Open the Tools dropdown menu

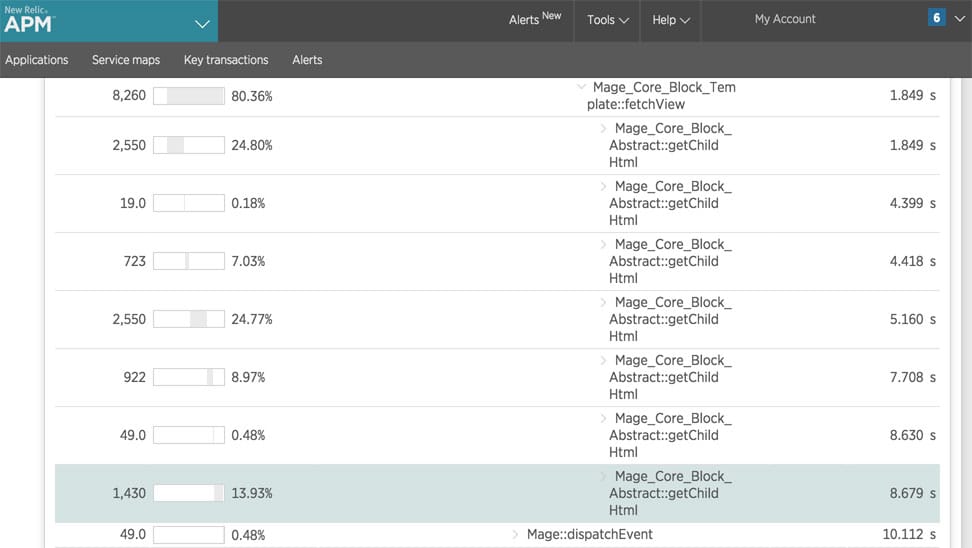click(x=608, y=20)
